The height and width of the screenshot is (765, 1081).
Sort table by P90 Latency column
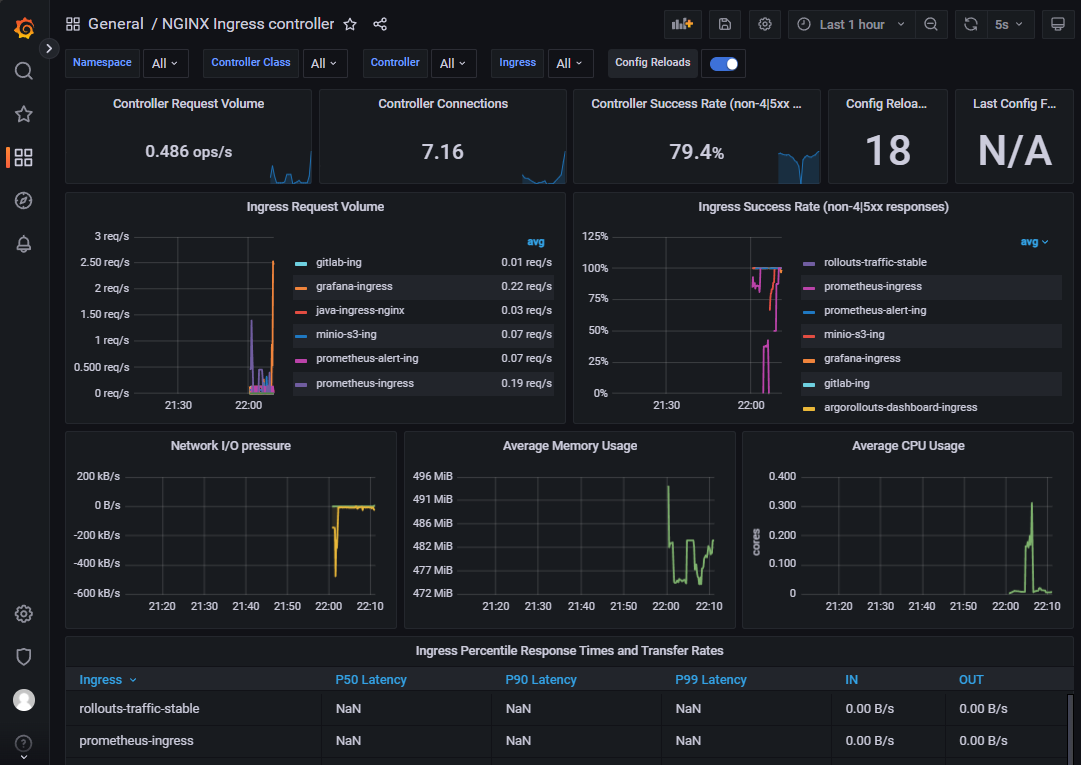[x=540, y=680]
